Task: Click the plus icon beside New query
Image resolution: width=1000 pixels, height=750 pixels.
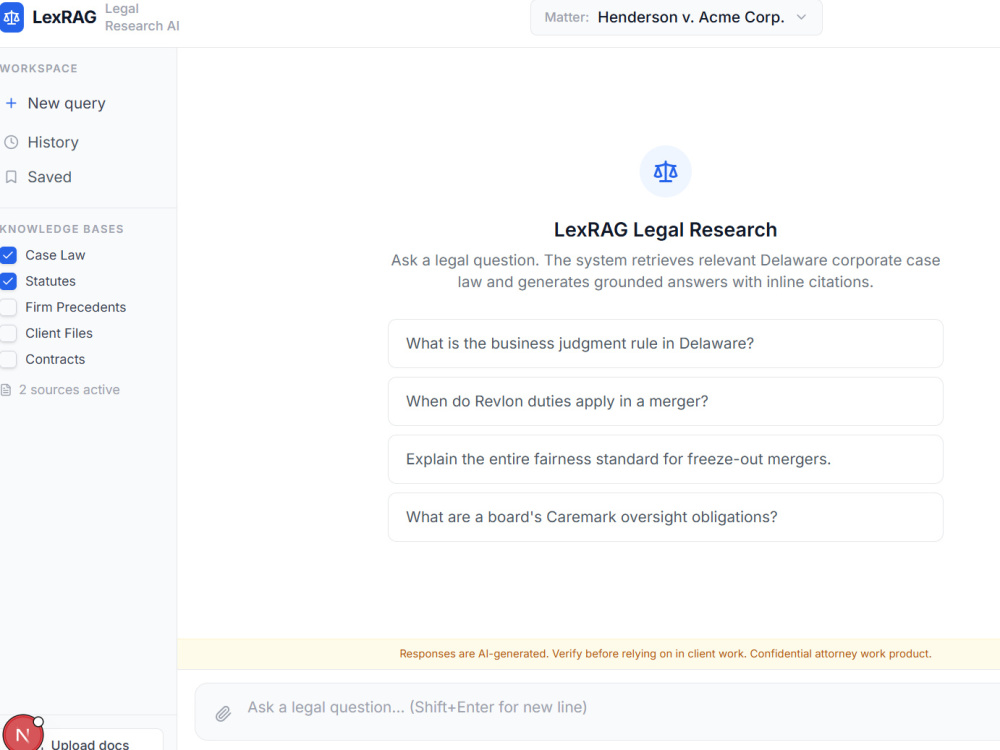Action: pos(11,103)
